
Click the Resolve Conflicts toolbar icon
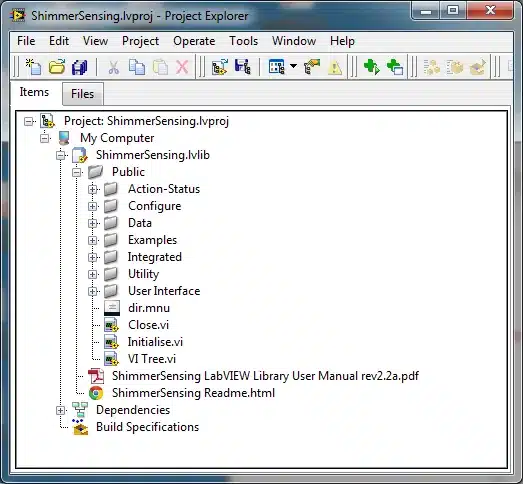(x=312, y=67)
